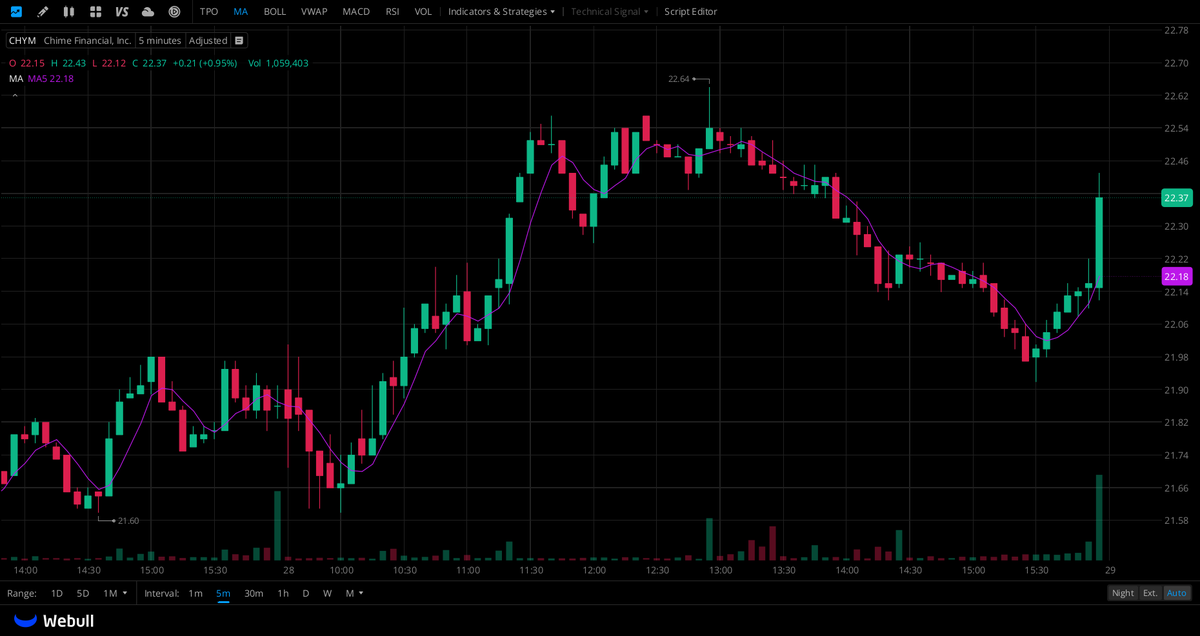Viewport: 1200px width, 636px height.
Task: Toggle Ext. hours display
Action: click(x=1151, y=593)
